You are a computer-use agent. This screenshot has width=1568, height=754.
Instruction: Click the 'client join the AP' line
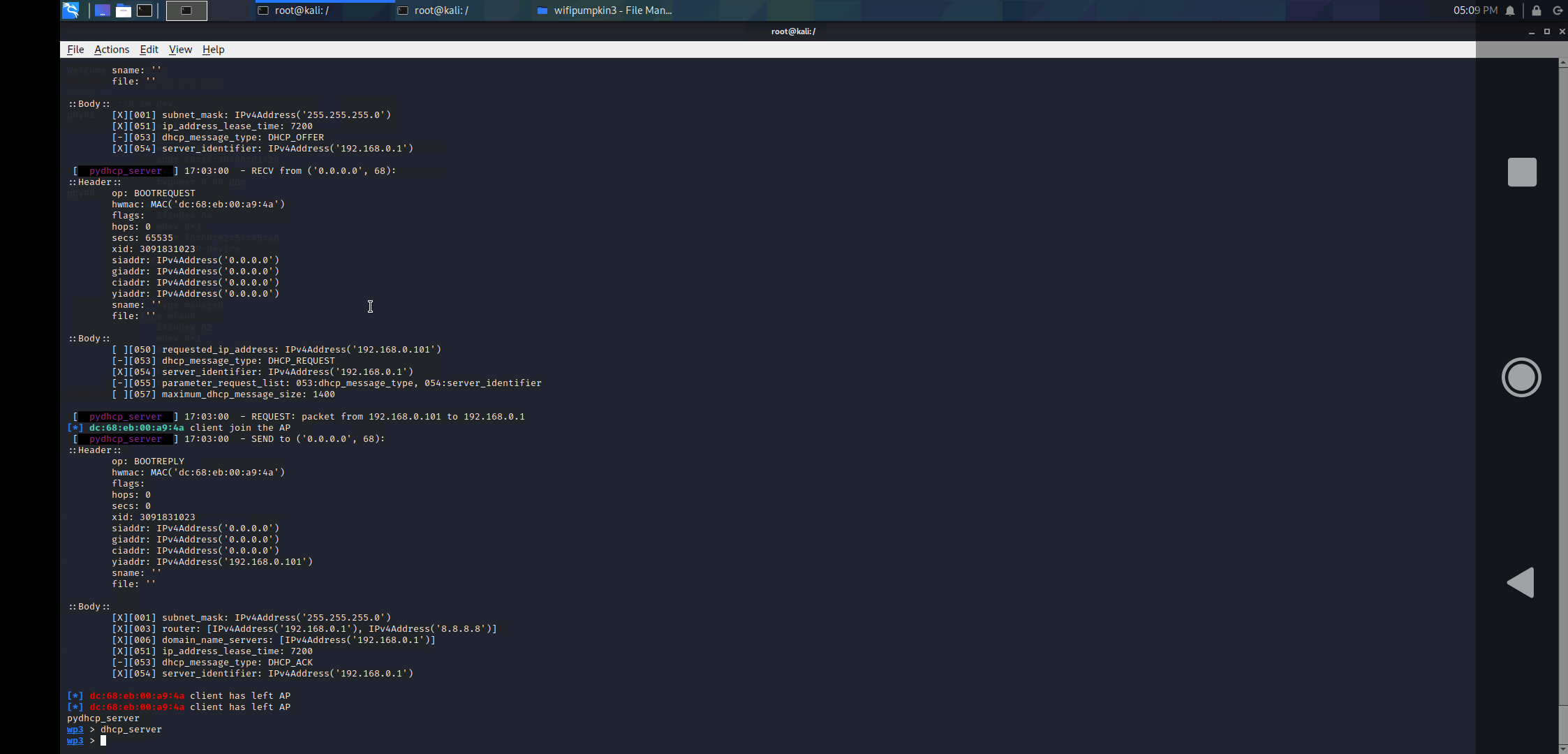179,428
